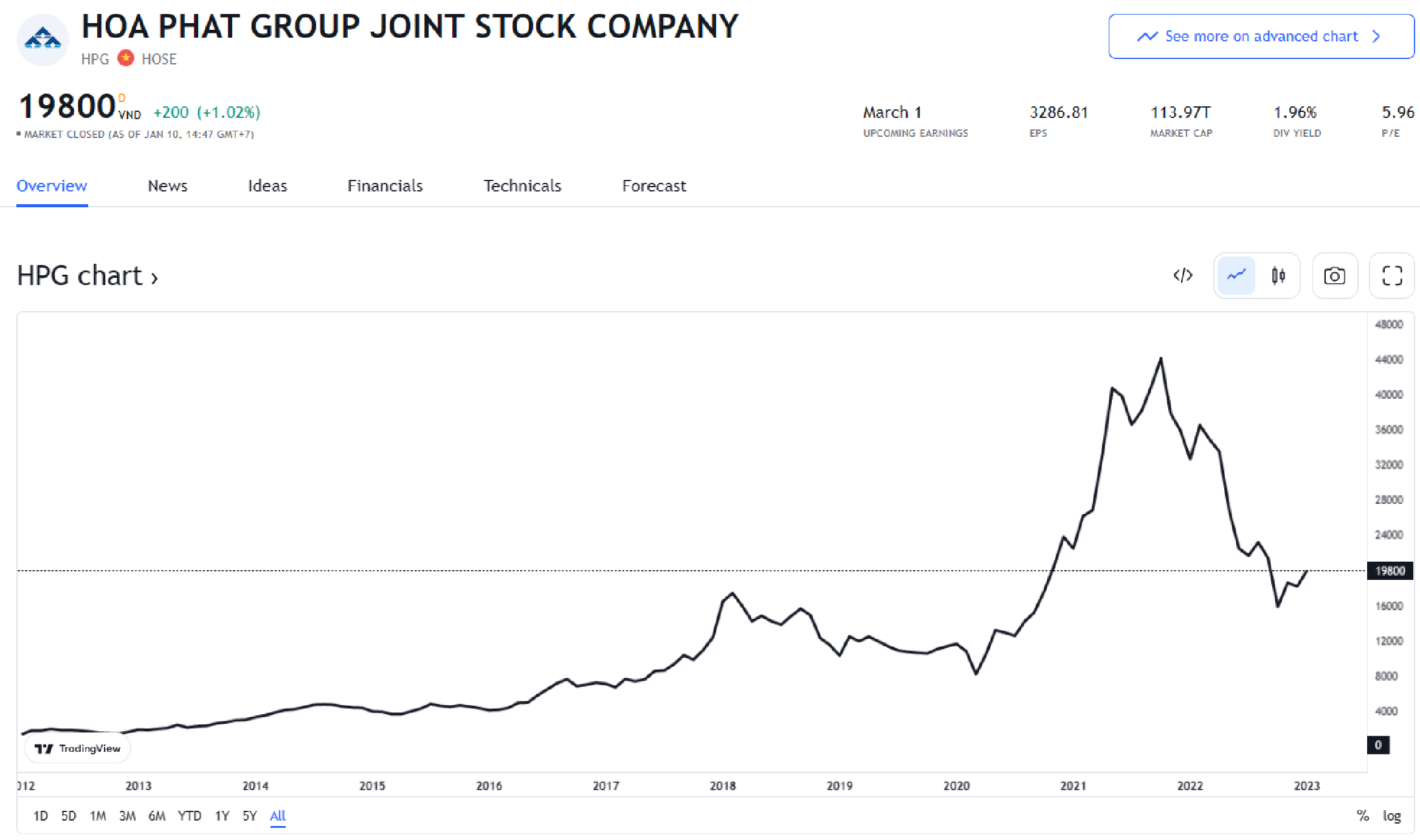Click the 113.97T market cap value

pos(1180,112)
